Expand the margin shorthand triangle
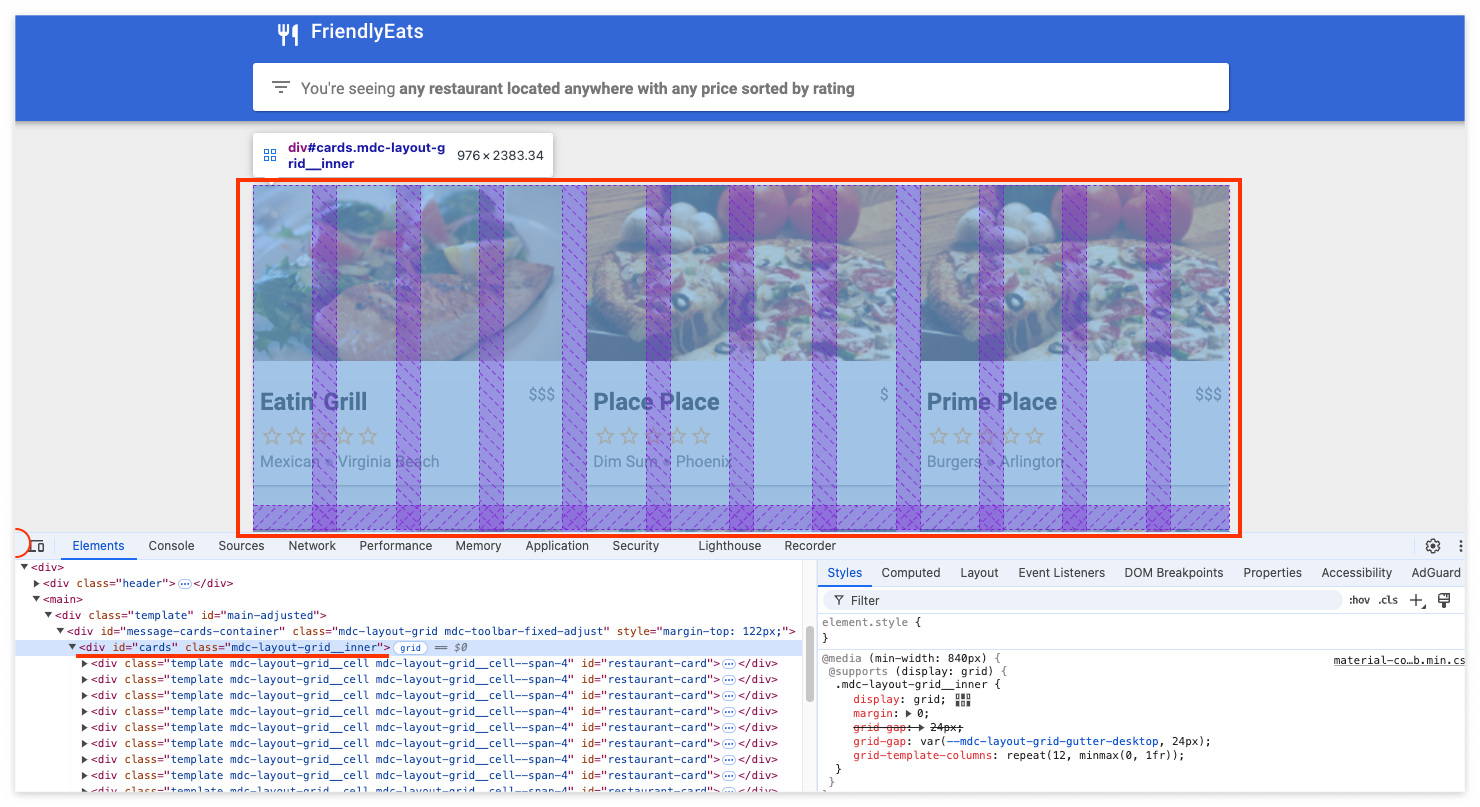Image resolution: width=1480 pixels, height=807 pixels. point(908,714)
